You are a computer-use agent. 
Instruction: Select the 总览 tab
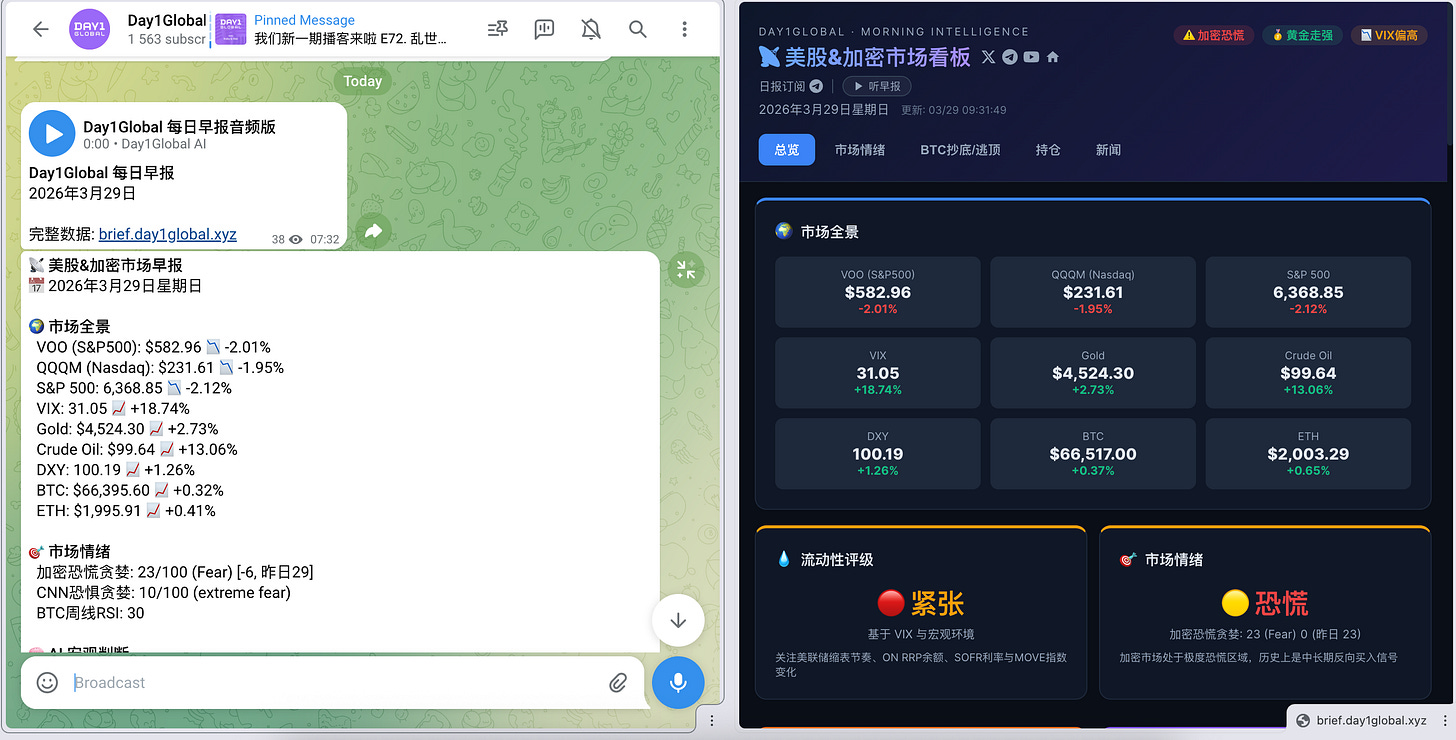click(786, 150)
